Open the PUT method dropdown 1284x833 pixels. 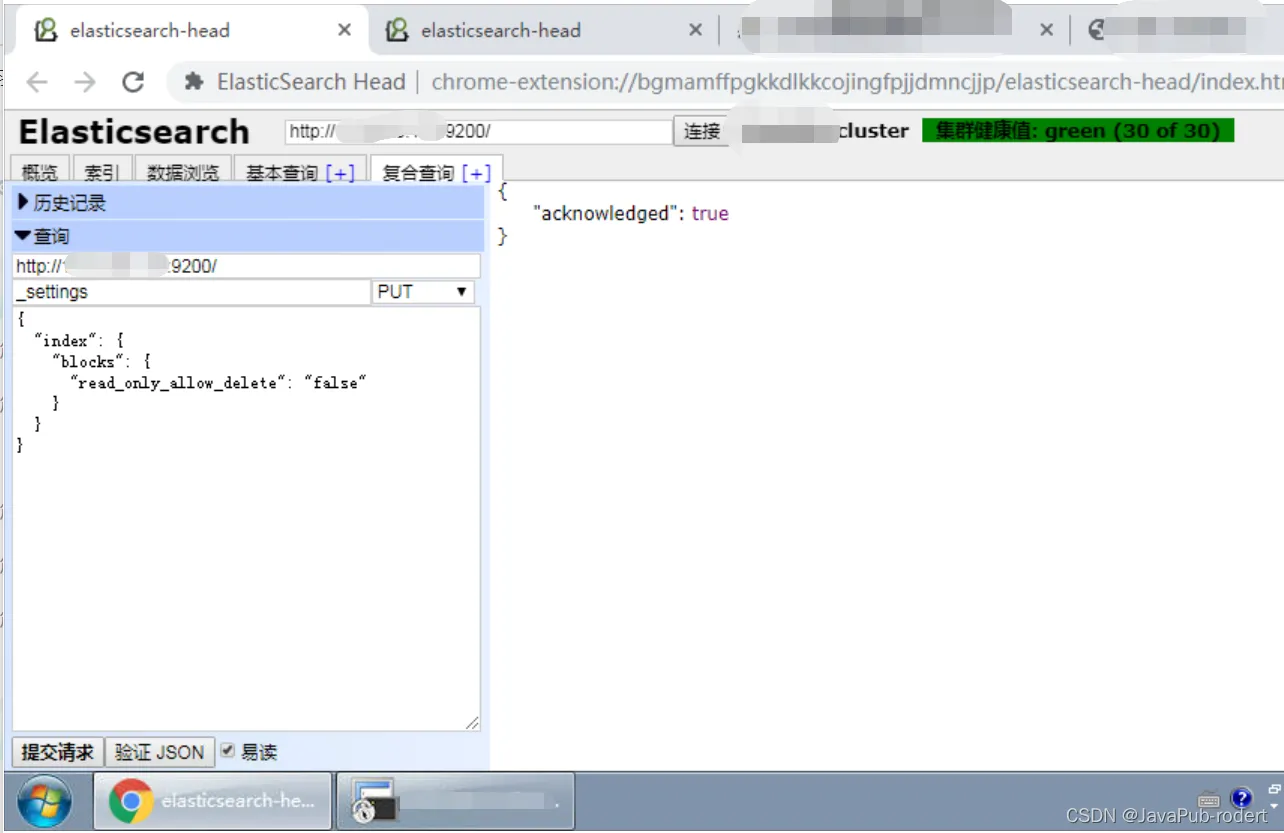coord(423,292)
